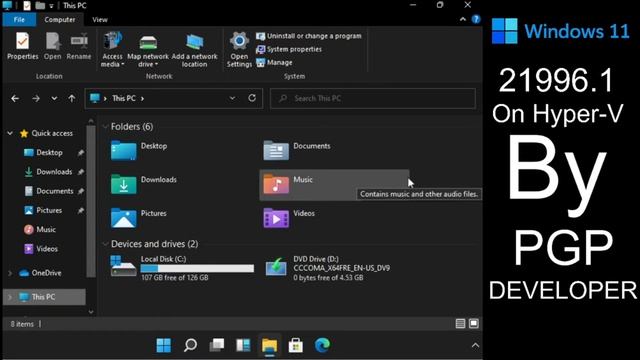
Task: Open Search from the taskbar
Action: 190,345
